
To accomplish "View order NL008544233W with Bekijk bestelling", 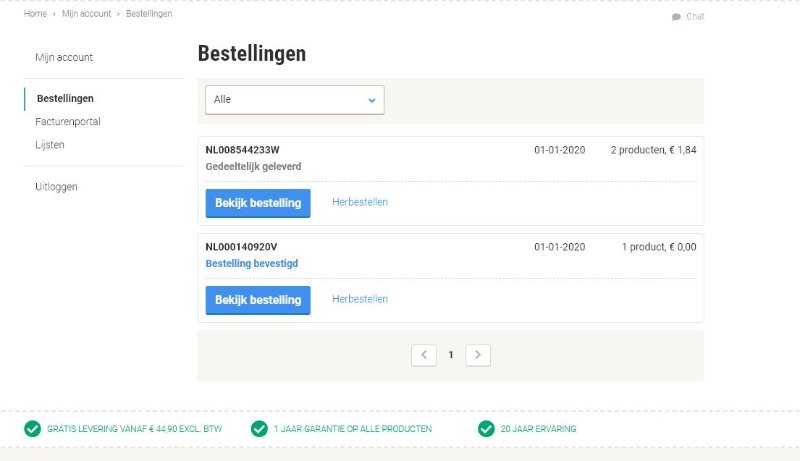I will [258, 203].
